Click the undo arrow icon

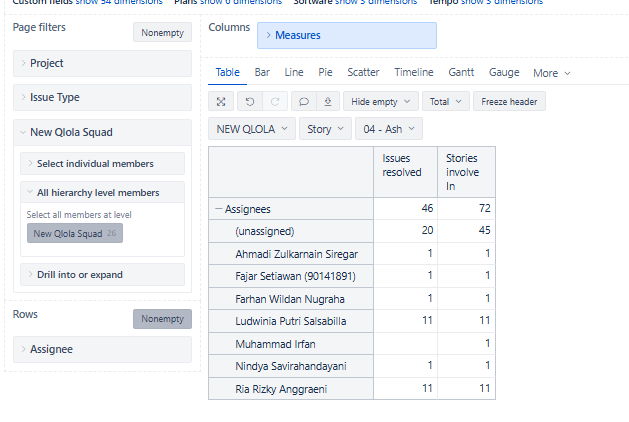(x=249, y=102)
